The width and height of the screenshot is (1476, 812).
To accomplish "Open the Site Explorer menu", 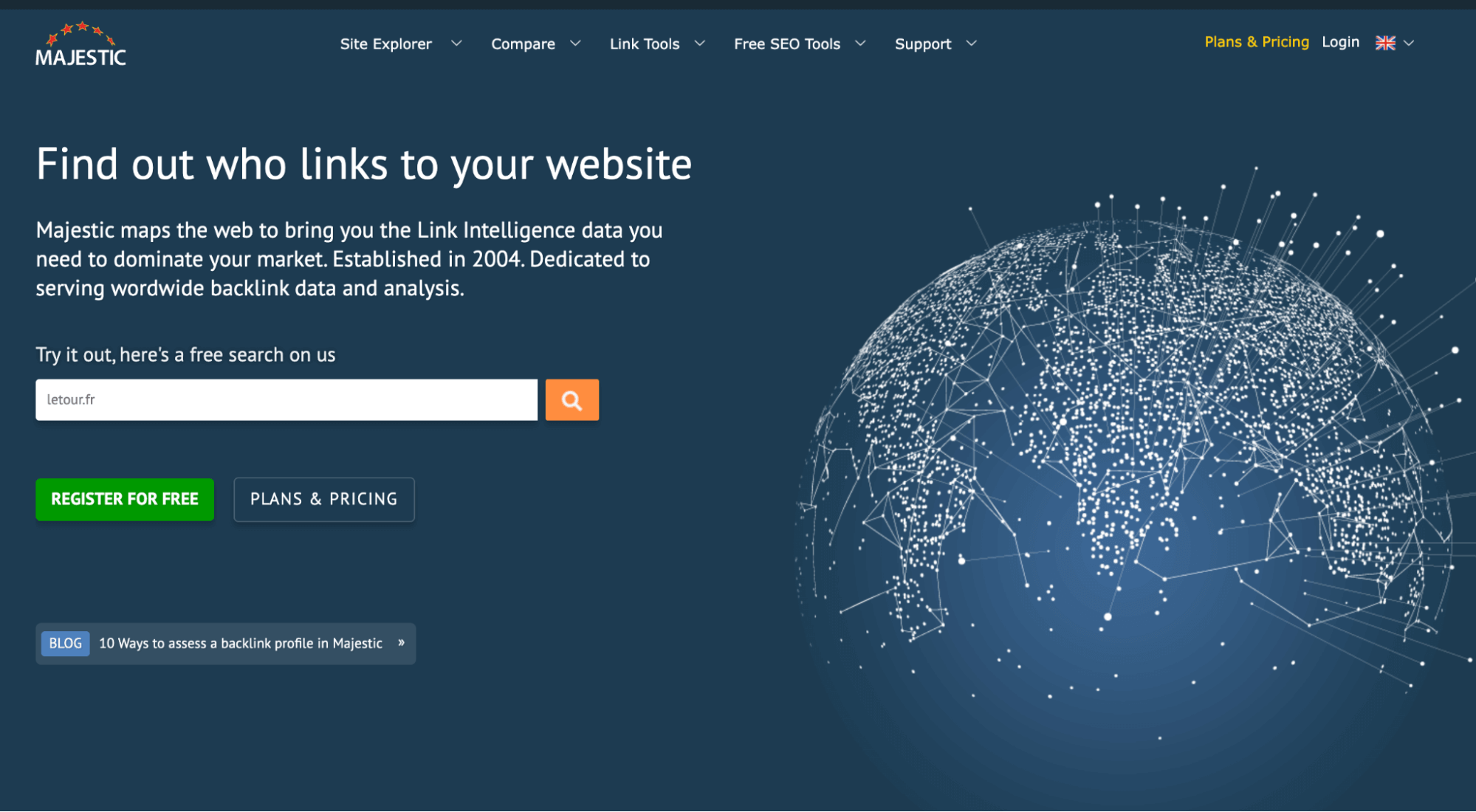I will tap(385, 44).
